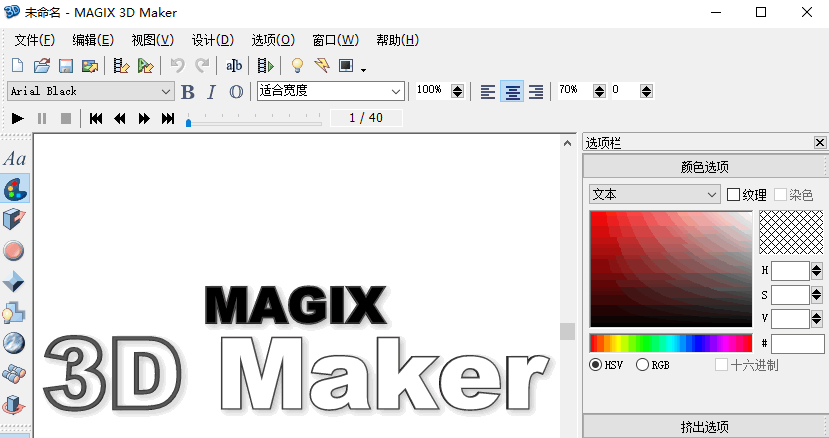829x438 pixels.
Task: Click the animation filmstrip play icon
Action: coord(265,66)
